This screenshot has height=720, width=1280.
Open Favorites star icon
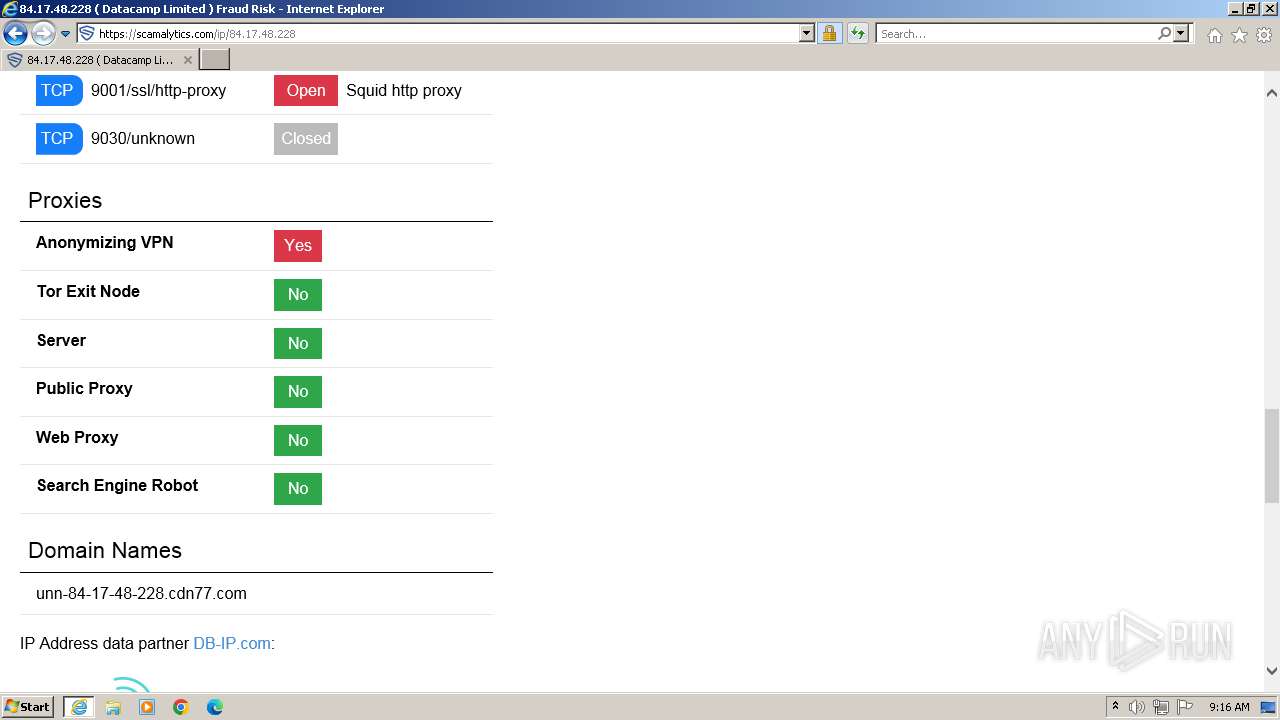[x=1239, y=35]
